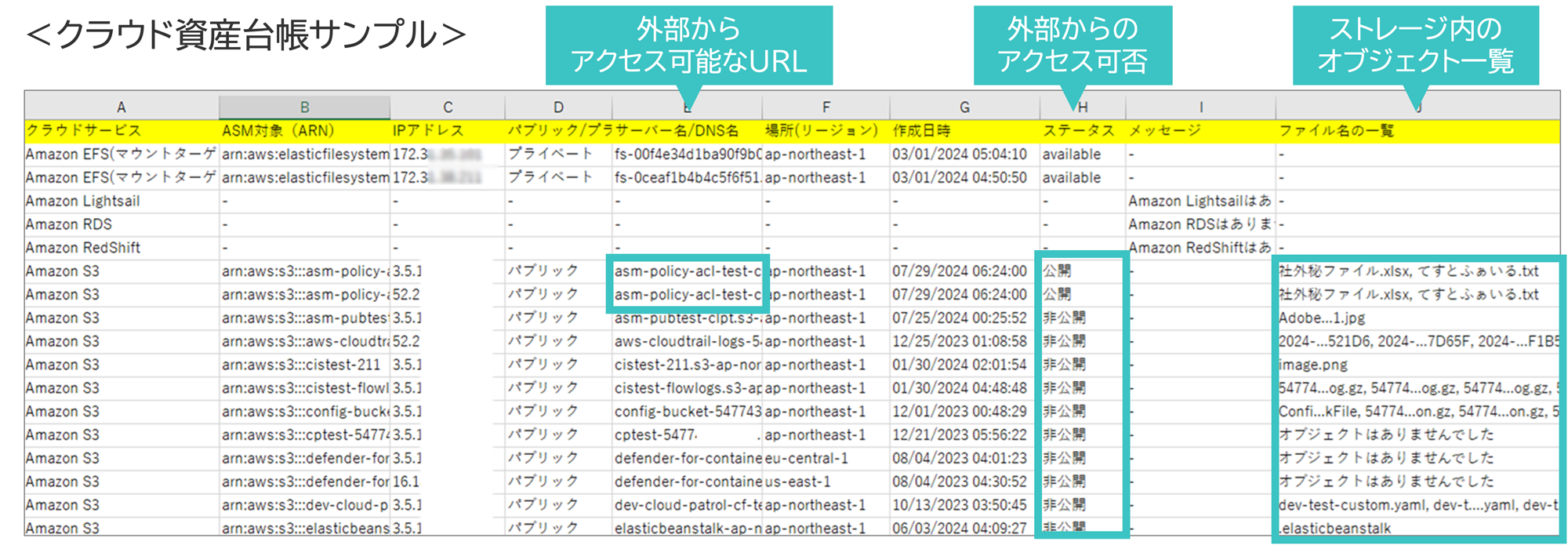Screen dimensions: 1568x545
Task: Select cell dev-cloud-patrol-cf-te
Action: click(687, 506)
